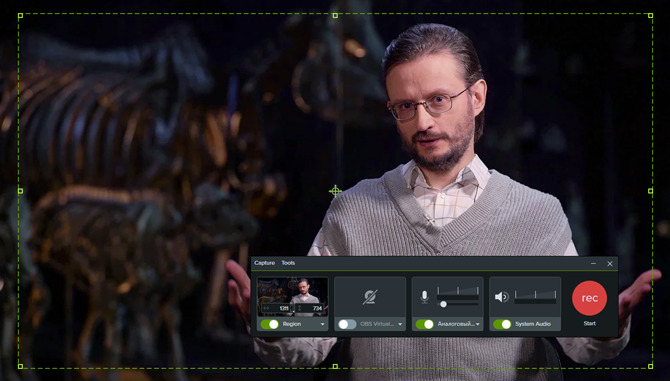Click the System Audio label

532,324
